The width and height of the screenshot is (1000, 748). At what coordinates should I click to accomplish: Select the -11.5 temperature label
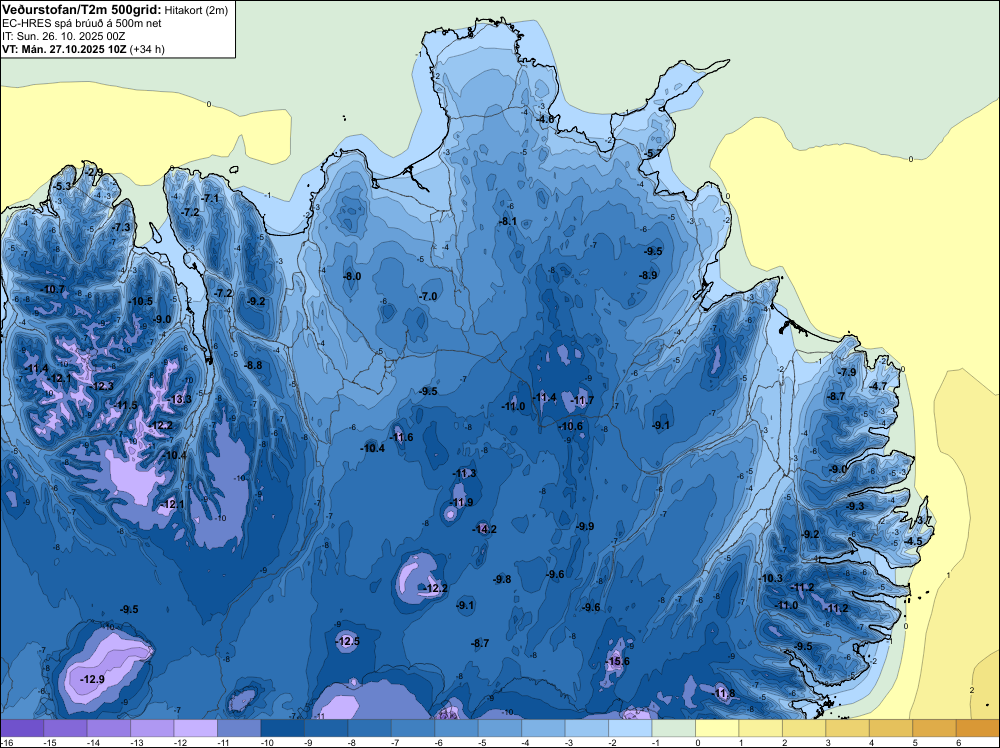[125, 405]
